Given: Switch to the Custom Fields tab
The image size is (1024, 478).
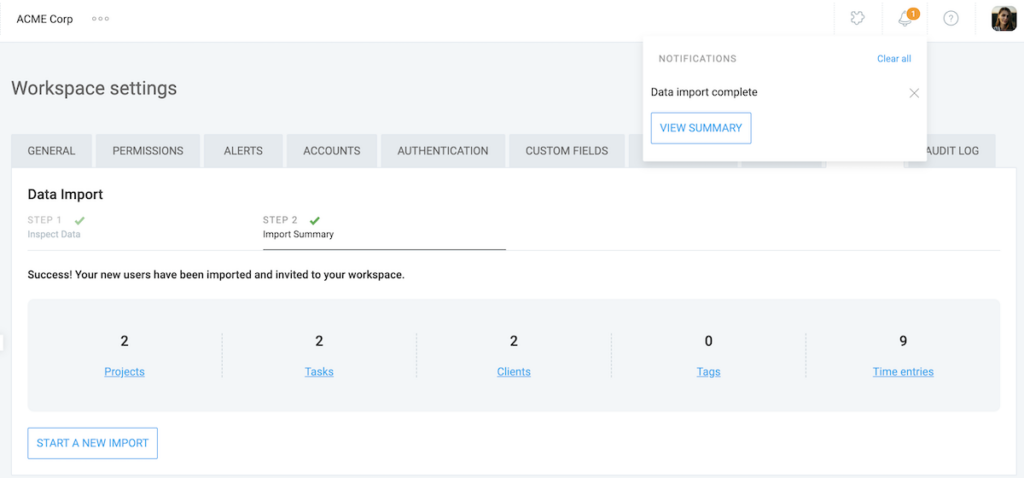Looking at the screenshot, I should [x=566, y=151].
